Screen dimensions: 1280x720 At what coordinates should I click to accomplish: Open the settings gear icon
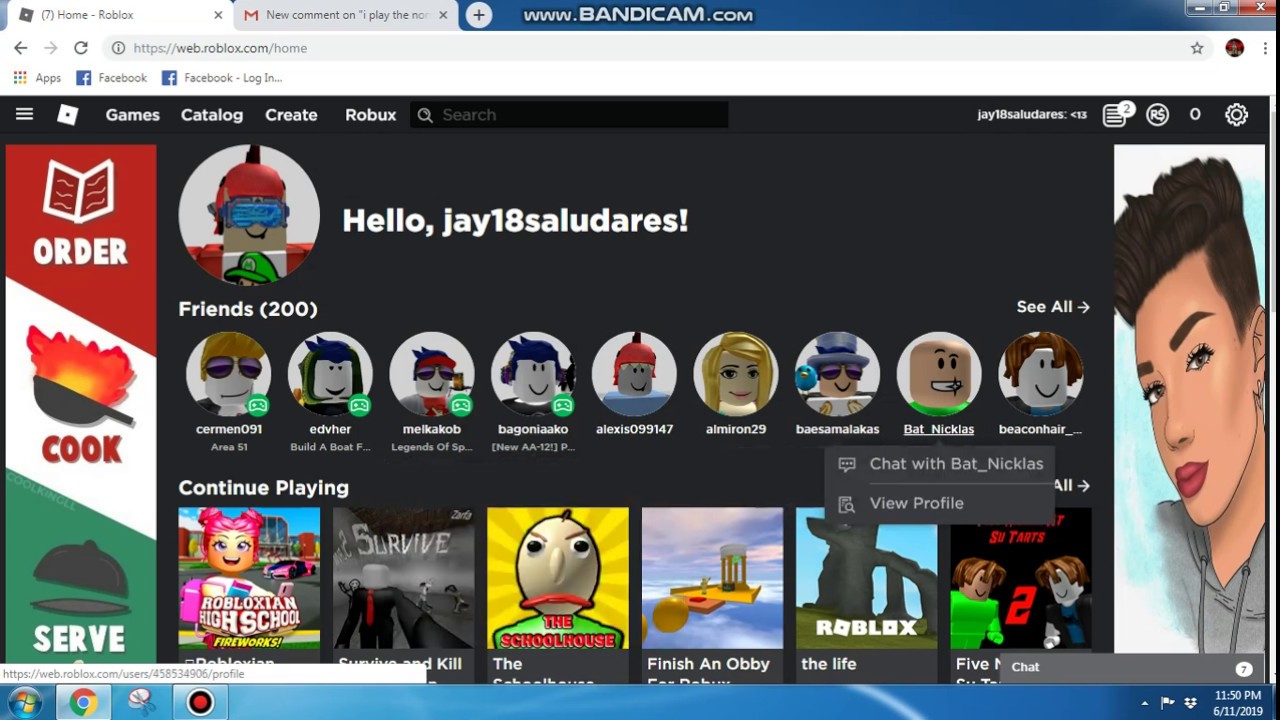tap(1237, 115)
